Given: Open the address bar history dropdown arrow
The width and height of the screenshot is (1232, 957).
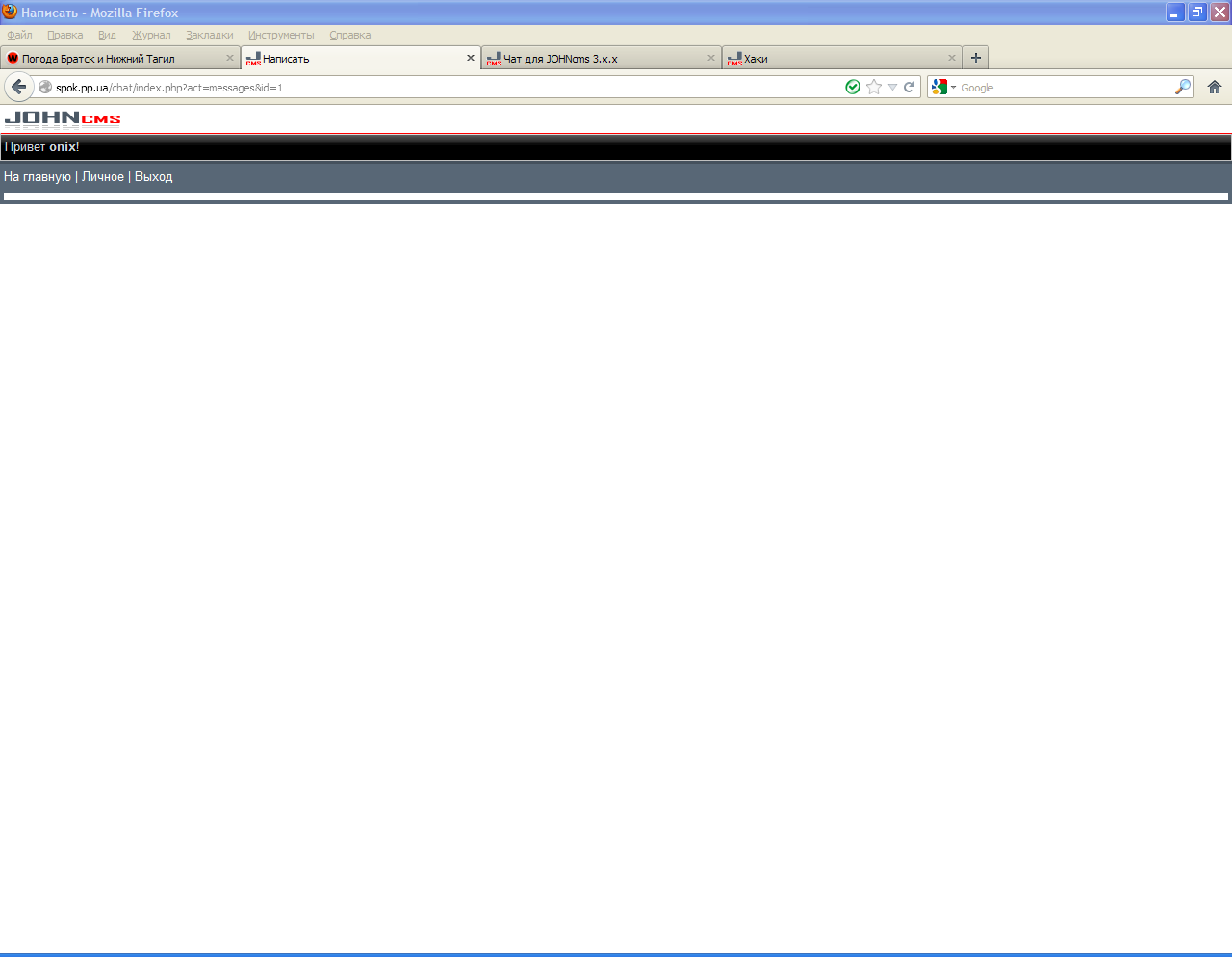Looking at the screenshot, I should pos(892,87).
